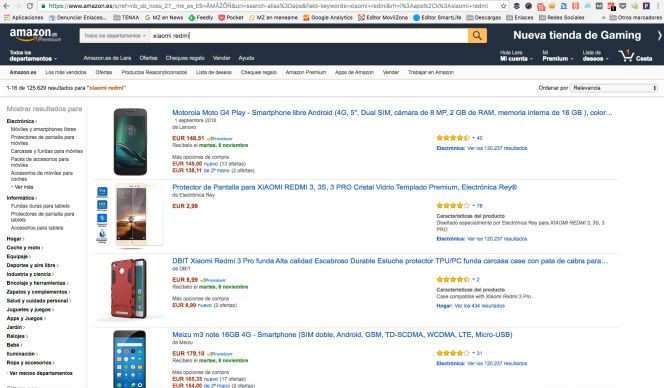Click the purple P extension icon
664x388 pixels.
pos(646,6)
